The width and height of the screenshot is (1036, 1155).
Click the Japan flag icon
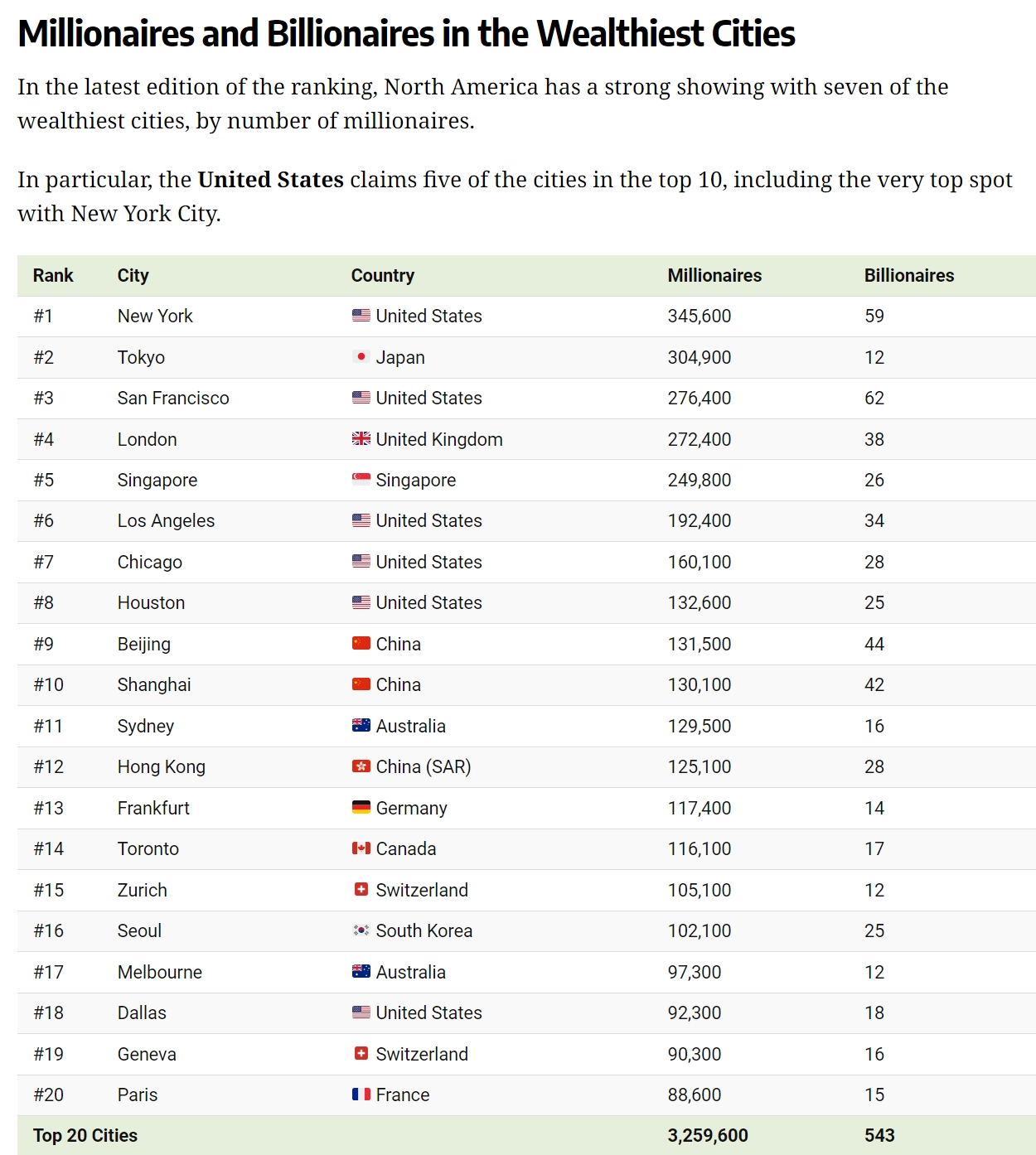coord(361,357)
